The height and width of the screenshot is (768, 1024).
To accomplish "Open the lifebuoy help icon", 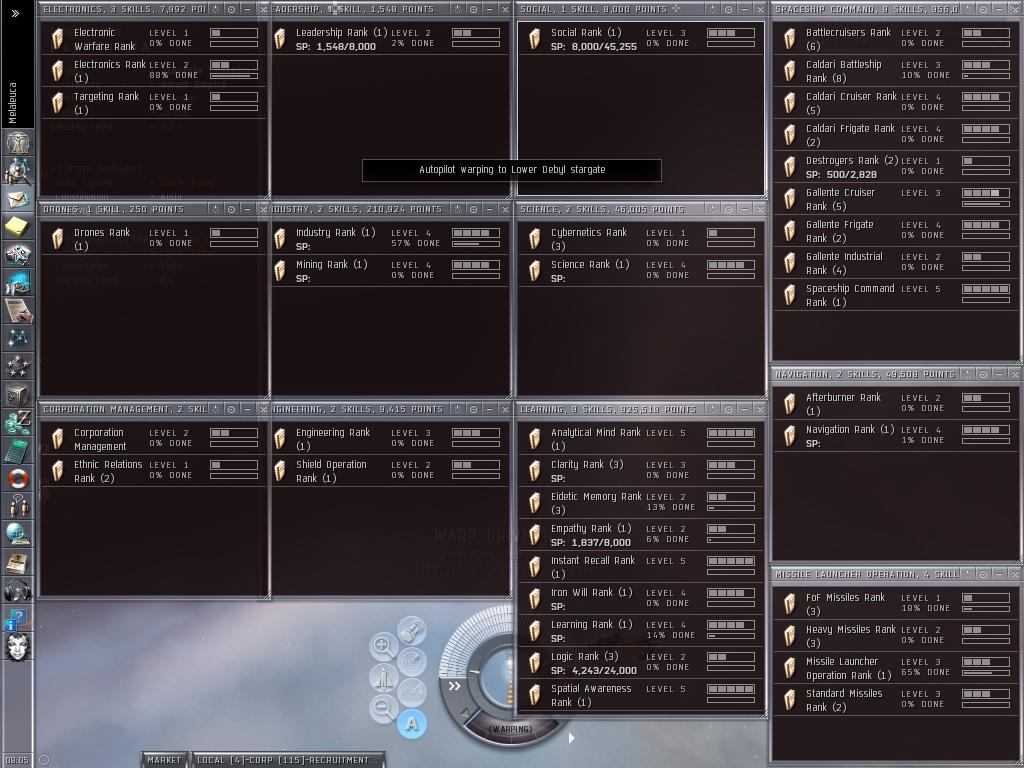I will pyautogui.click(x=18, y=479).
